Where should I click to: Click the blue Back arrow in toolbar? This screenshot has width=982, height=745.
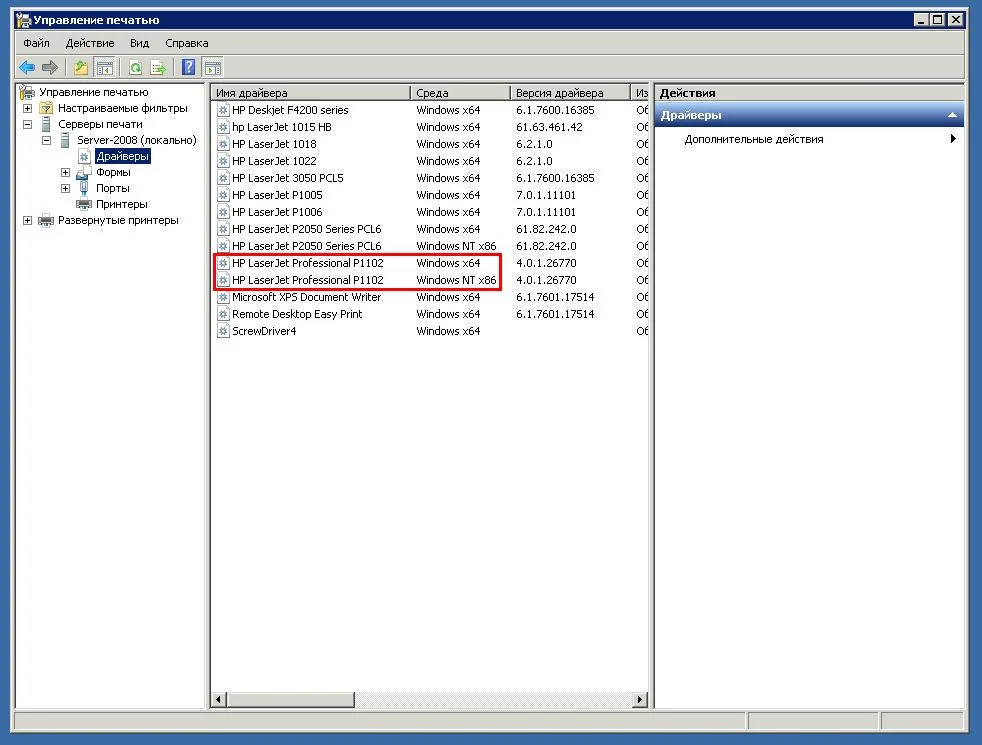pyautogui.click(x=27, y=67)
